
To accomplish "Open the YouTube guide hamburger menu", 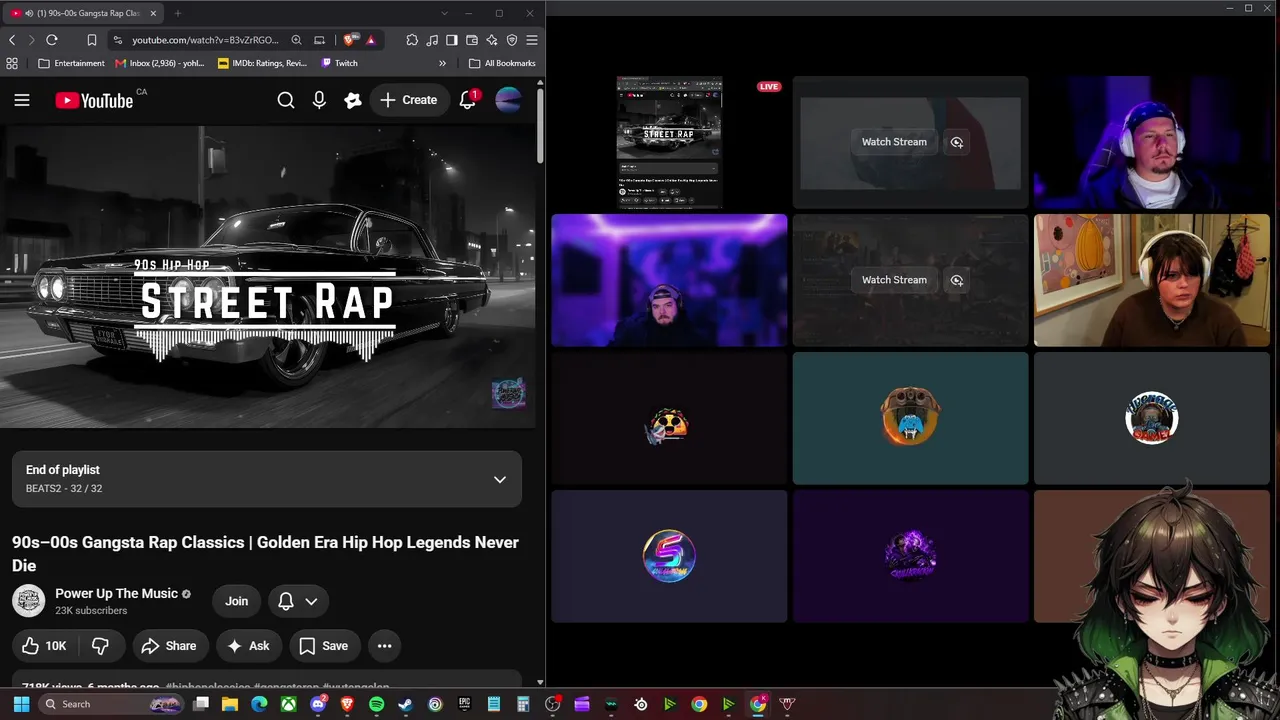I will (22, 100).
